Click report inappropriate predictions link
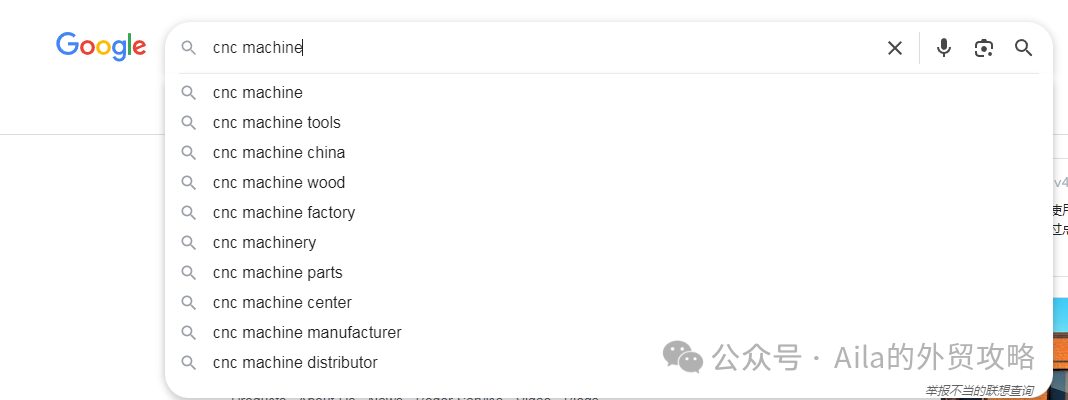 click(979, 391)
